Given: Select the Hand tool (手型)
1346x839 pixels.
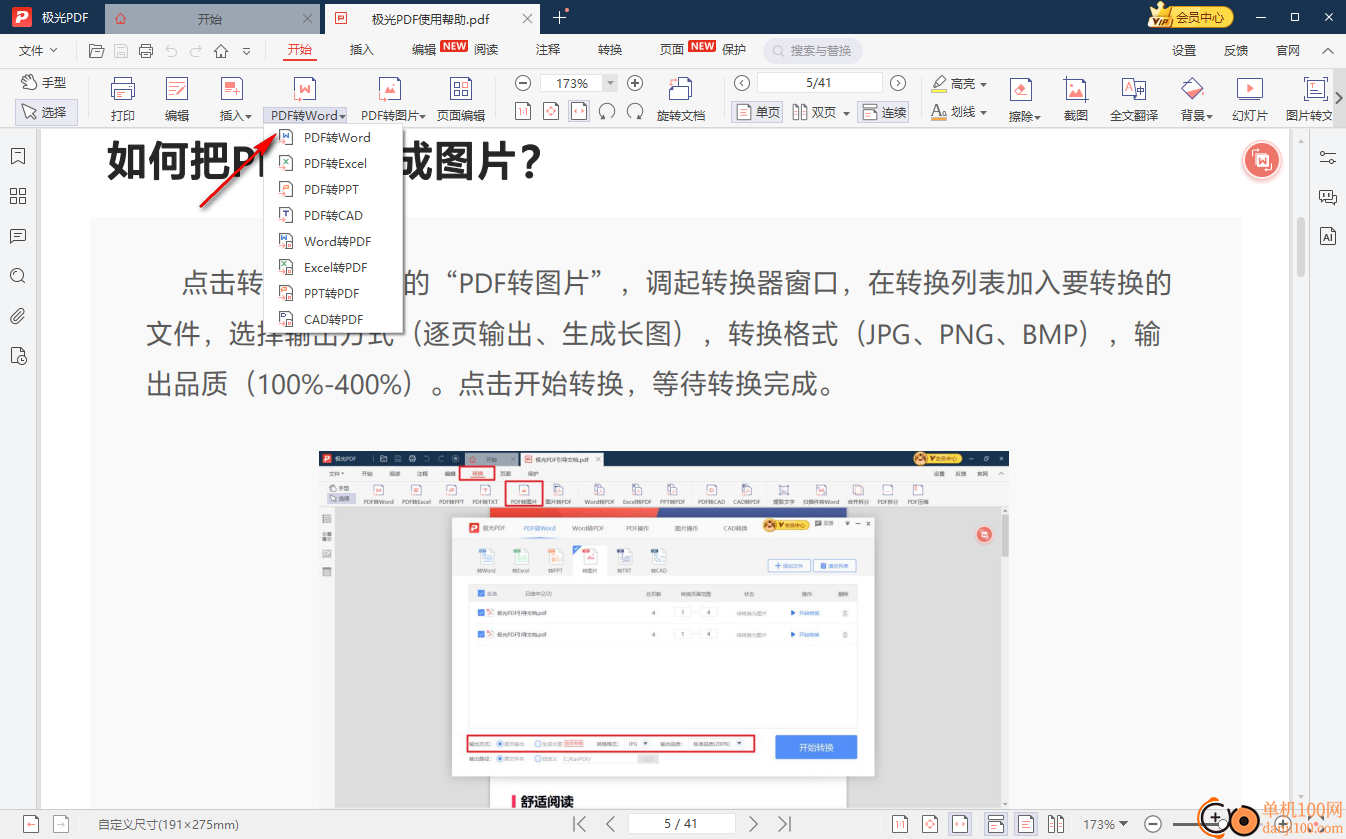Looking at the screenshot, I should point(43,83).
